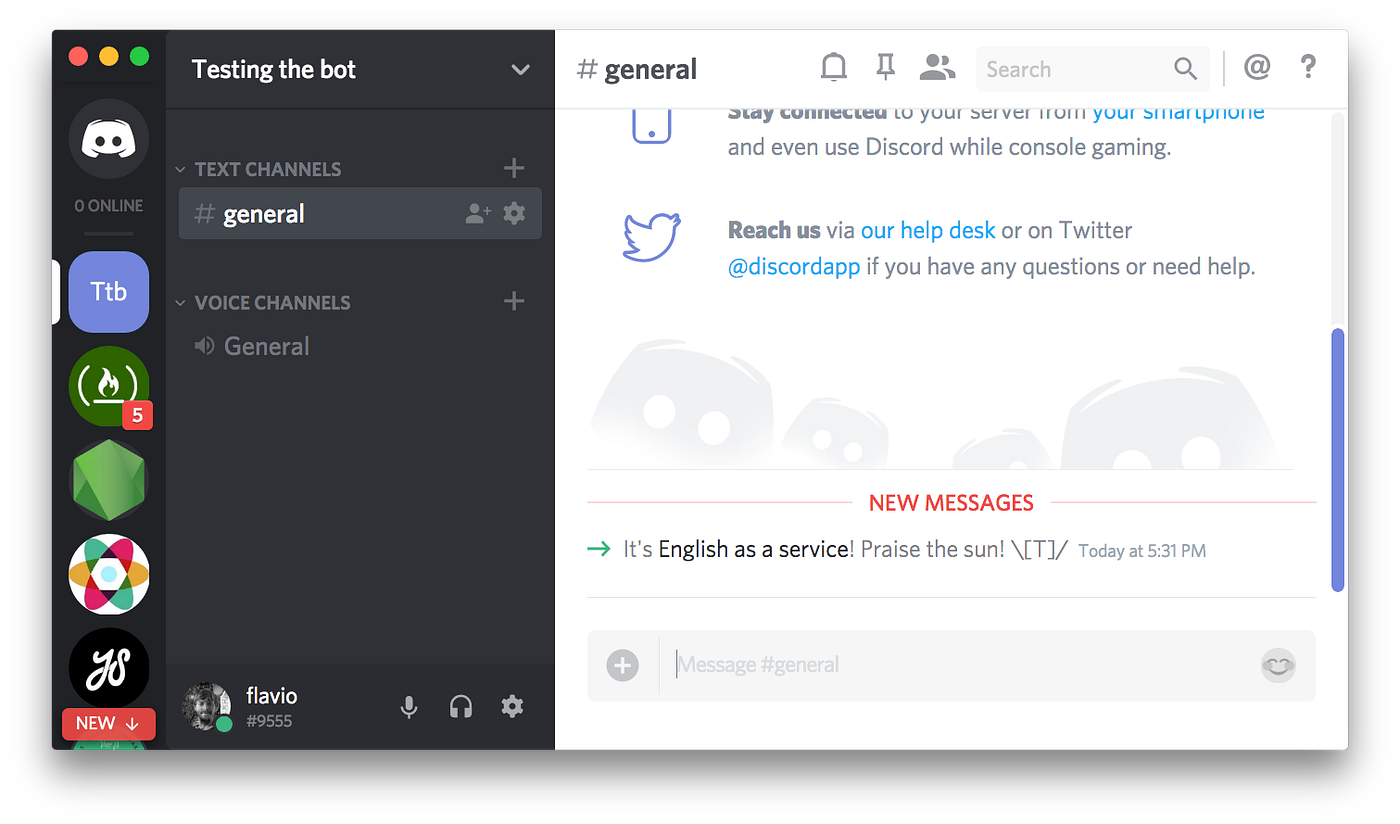
Task: Open the emoji picker
Action: tap(1278, 665)
